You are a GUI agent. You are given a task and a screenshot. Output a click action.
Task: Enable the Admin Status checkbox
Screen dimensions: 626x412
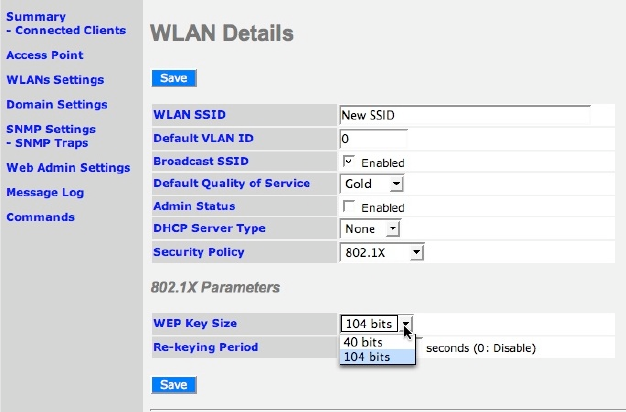click(349, 206)
